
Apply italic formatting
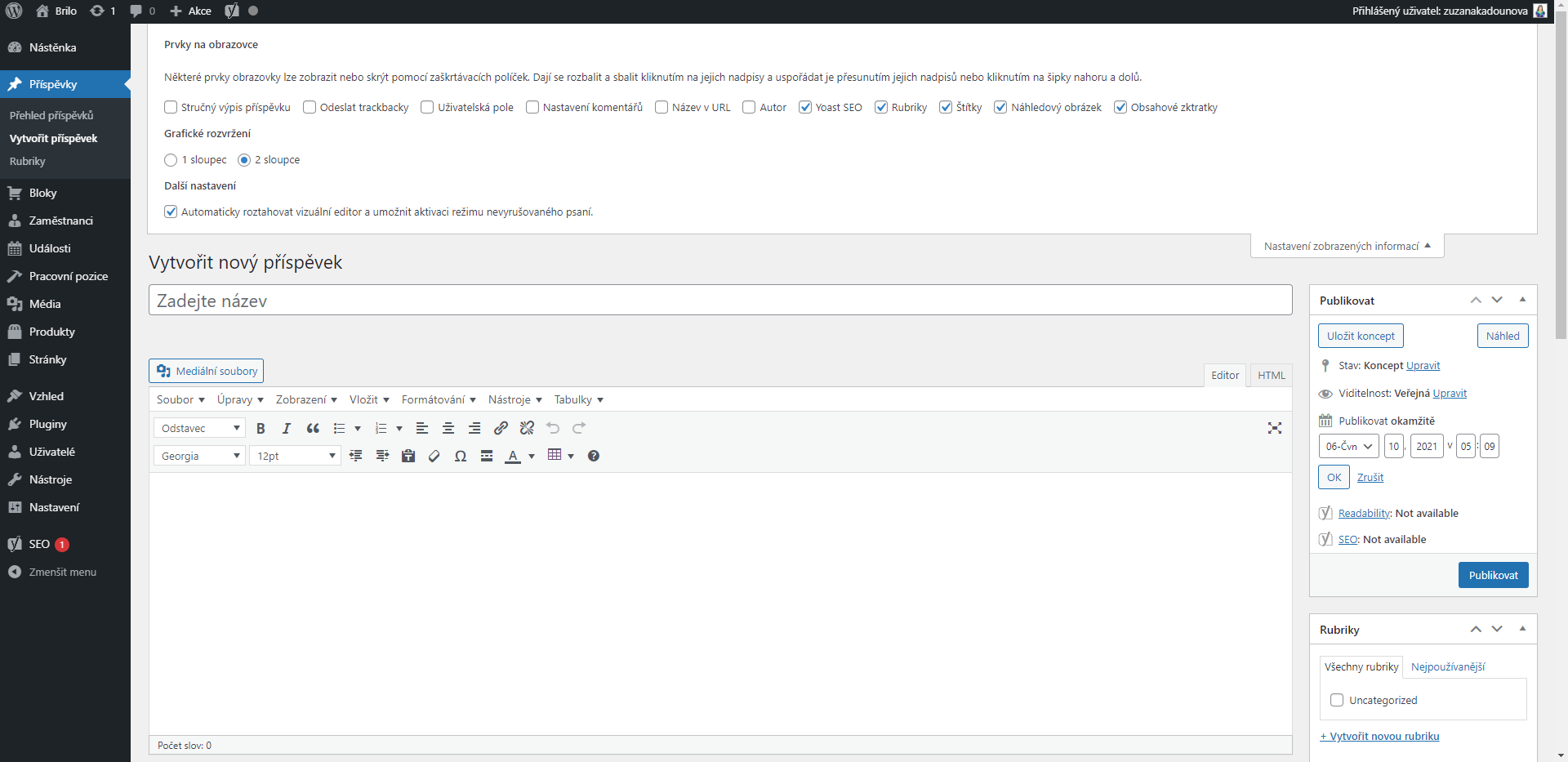(287, 429)
